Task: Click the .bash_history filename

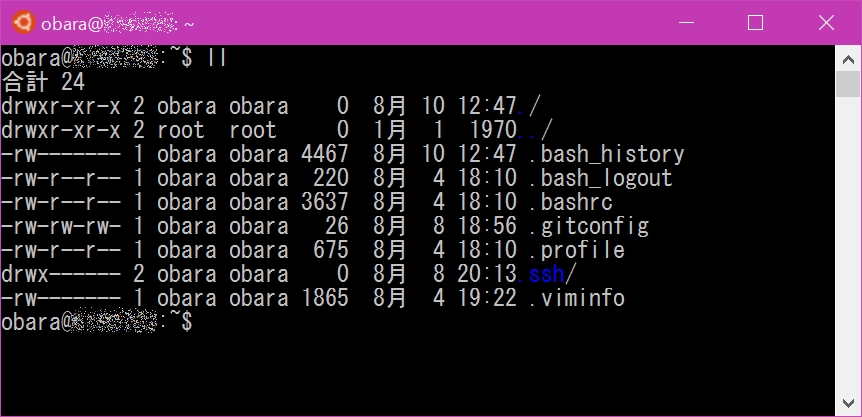Action: pos(606,154)
